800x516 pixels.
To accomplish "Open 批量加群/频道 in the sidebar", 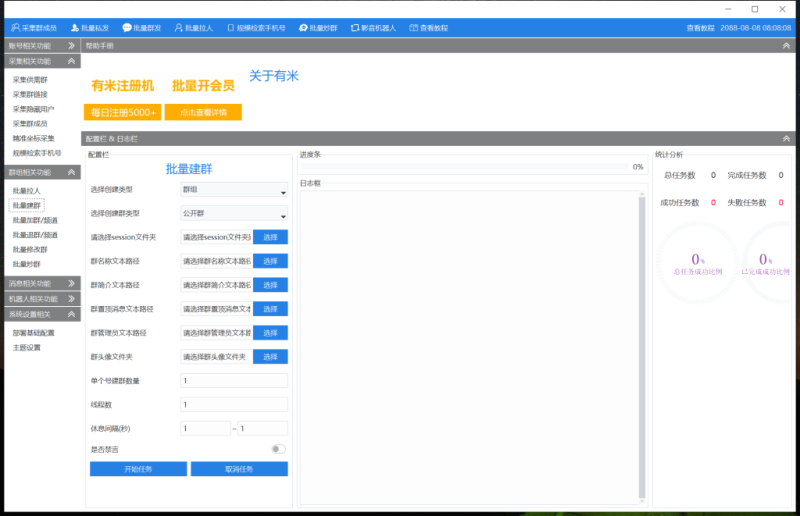I will click(35, 220).
